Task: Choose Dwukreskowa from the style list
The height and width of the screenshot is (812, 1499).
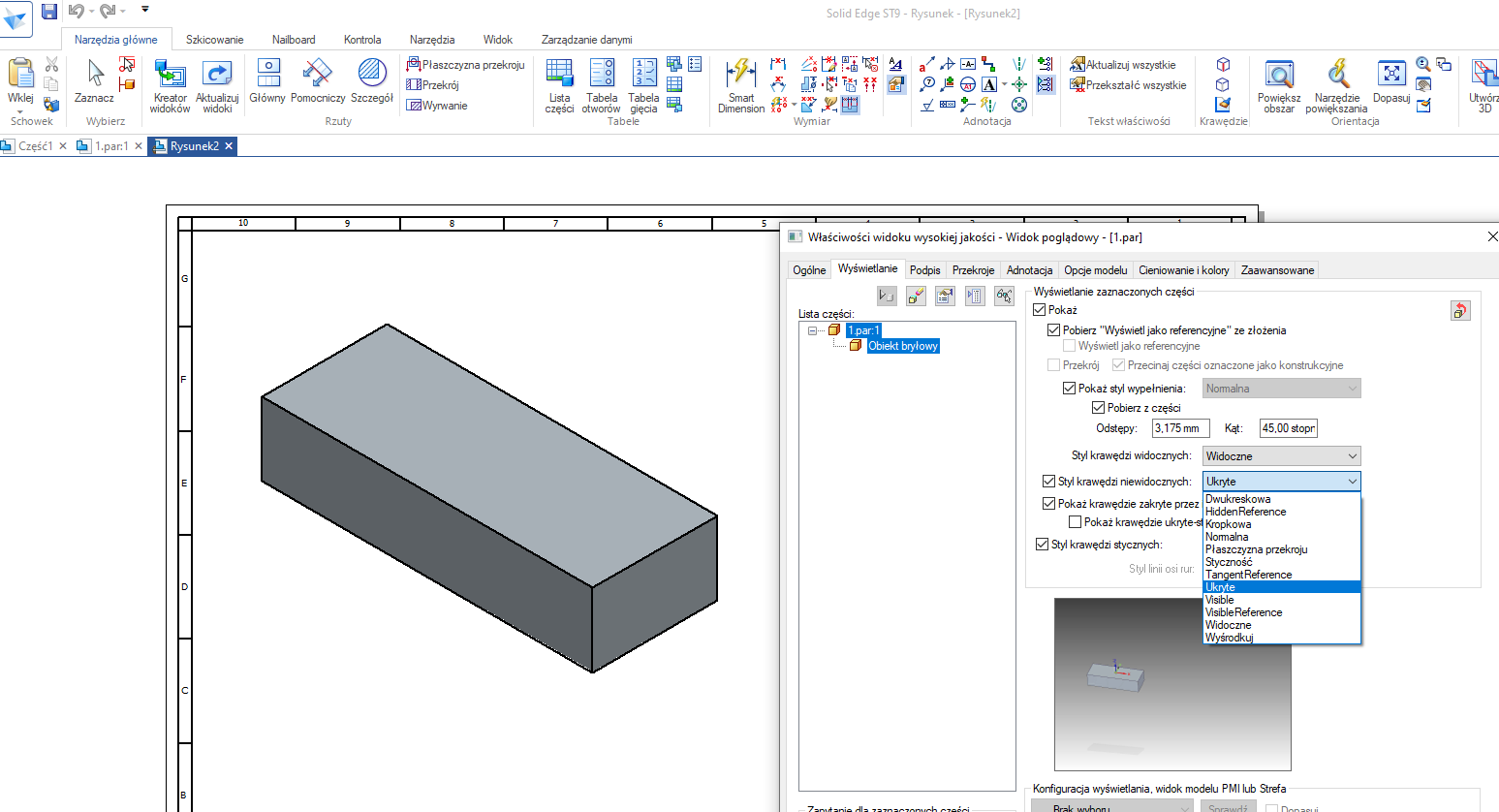Action: point(1282,499)
